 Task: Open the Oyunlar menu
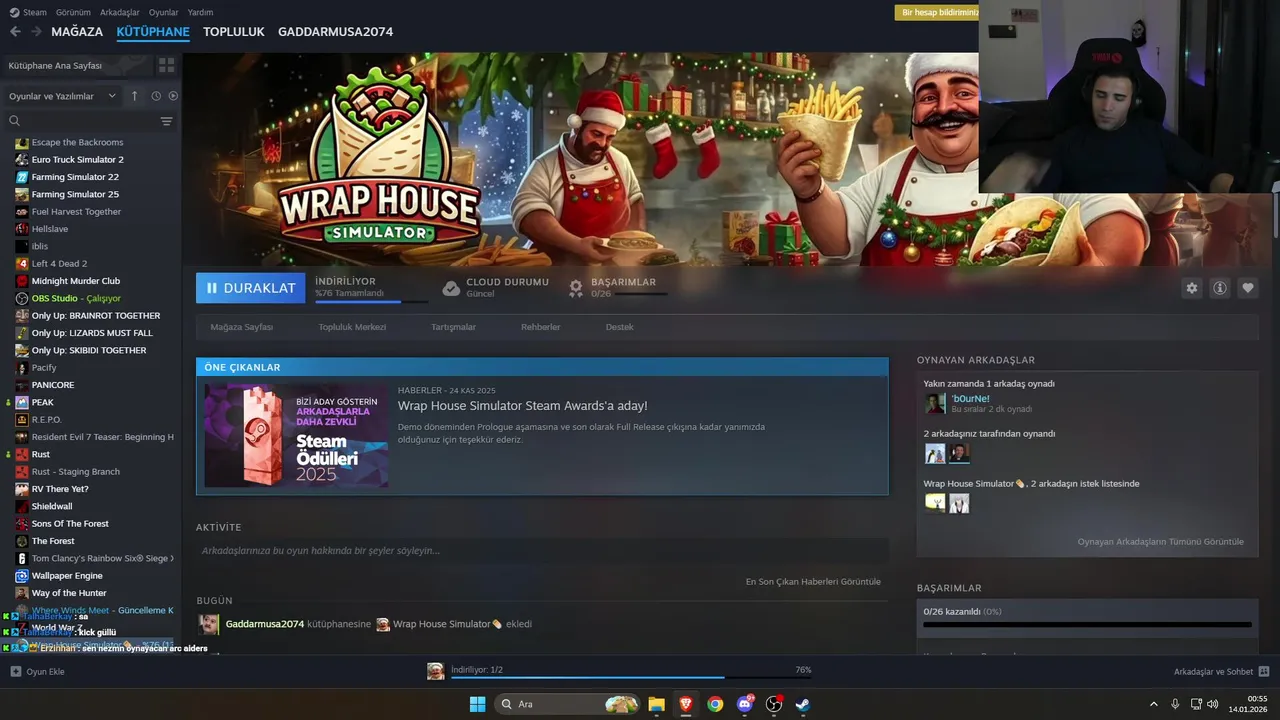[164, 12]
